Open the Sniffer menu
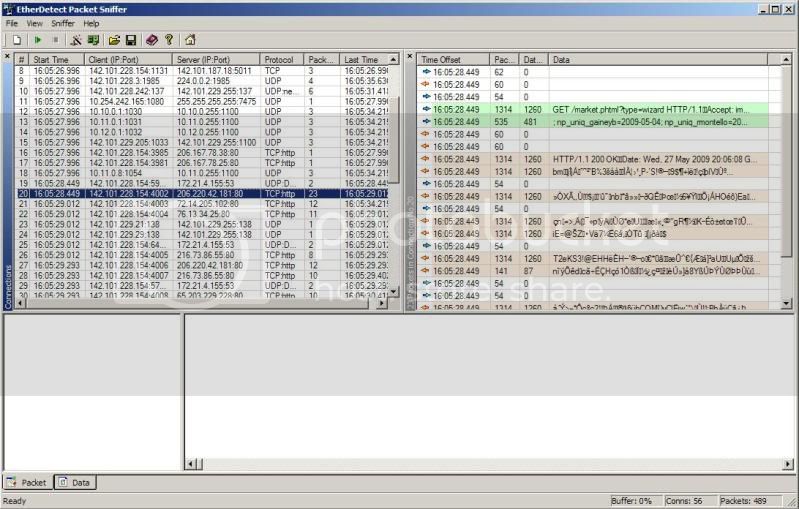The height and width of the screenshot is (509, 799). [x=62, y=23]
